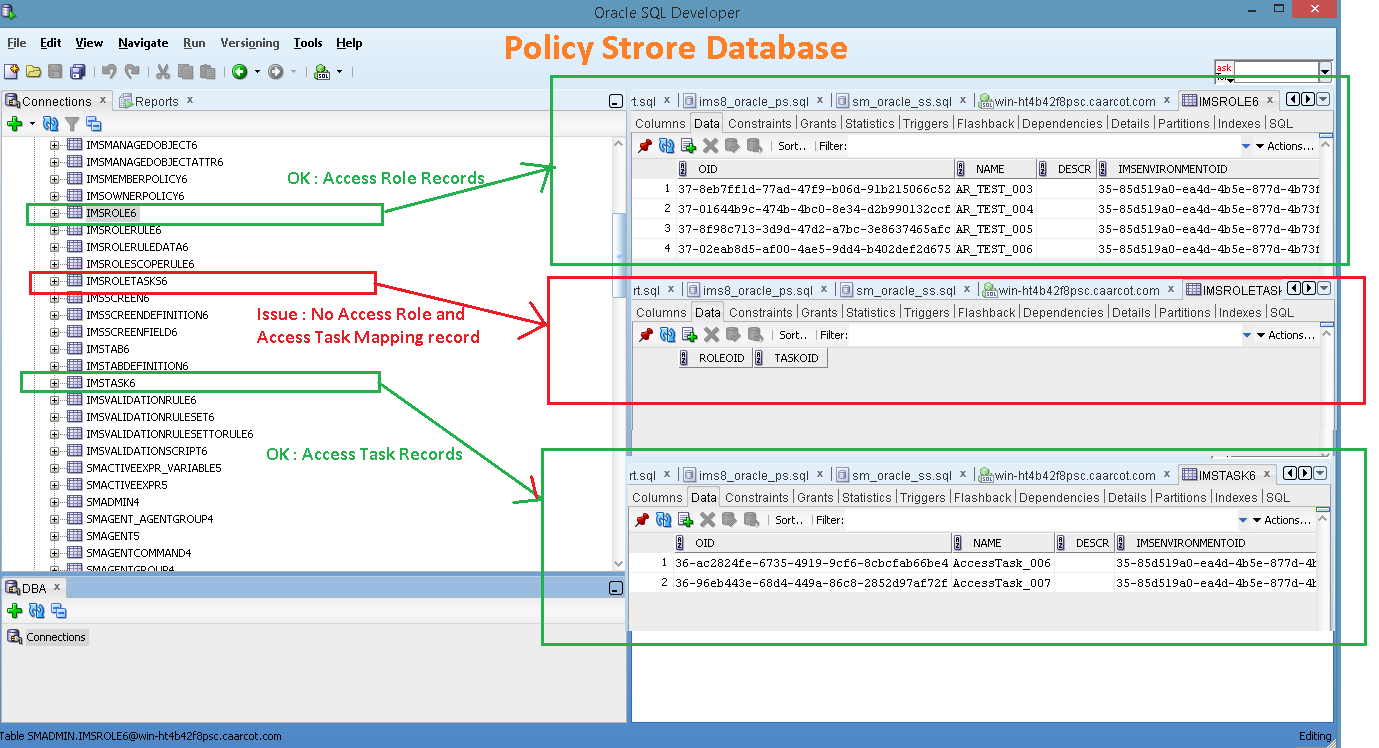
Task: Create a new file with the New icon
Action: pos(11,72)
